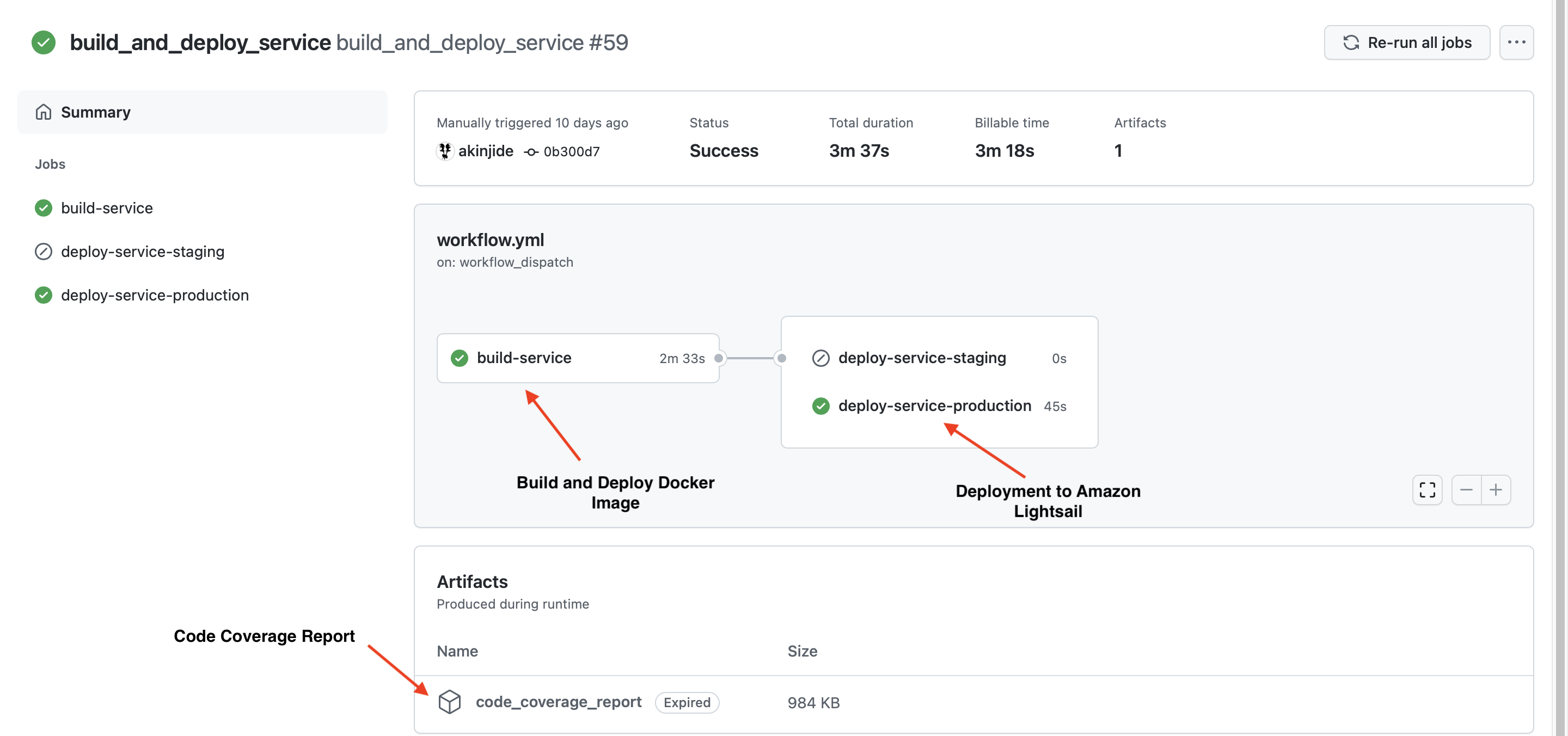This screenshot has width=1568, height=736.
Task: Open deploy-service-production job in sidebar
Action: click(155, 295)
